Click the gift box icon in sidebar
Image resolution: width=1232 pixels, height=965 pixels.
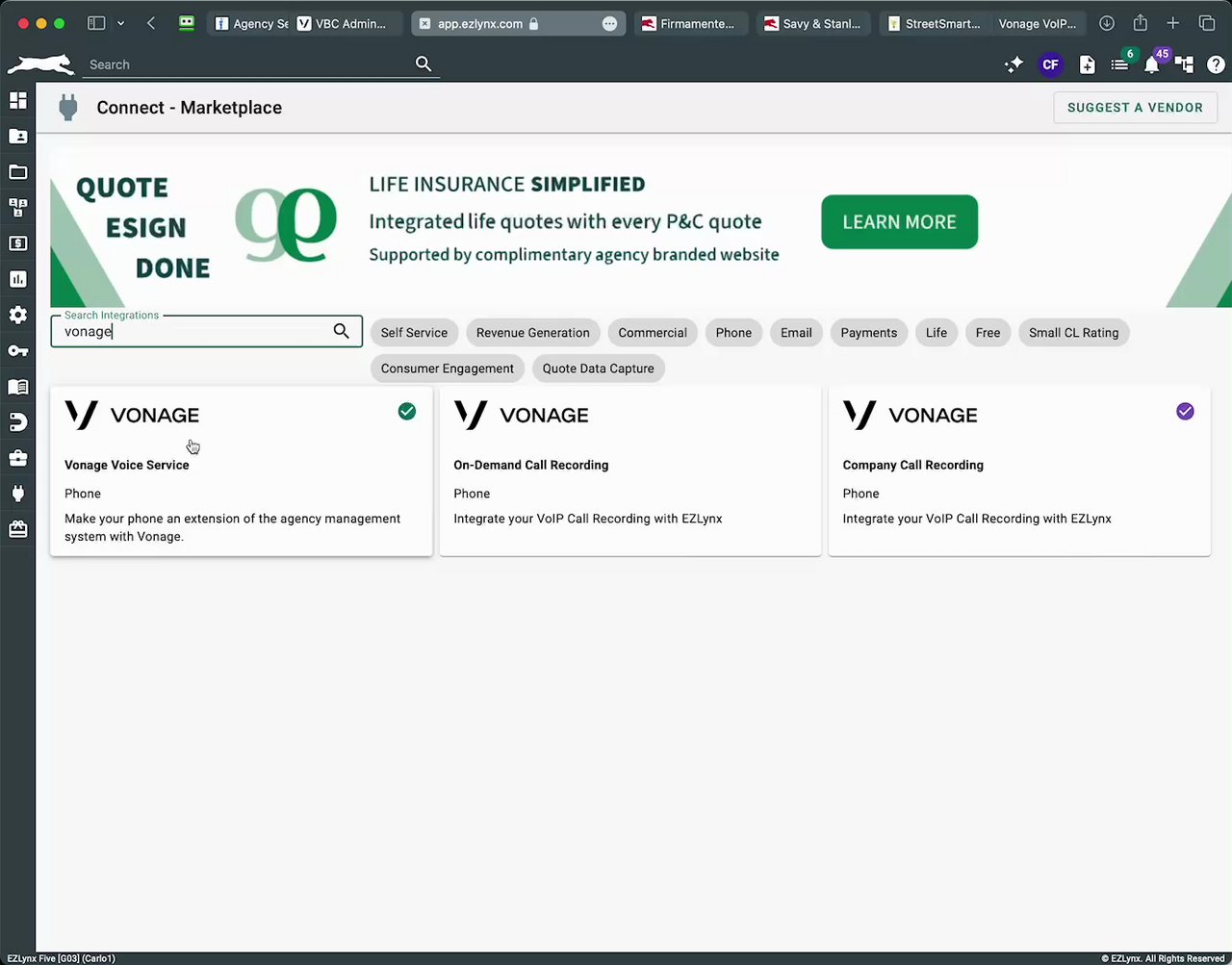(x=17, y=529)
